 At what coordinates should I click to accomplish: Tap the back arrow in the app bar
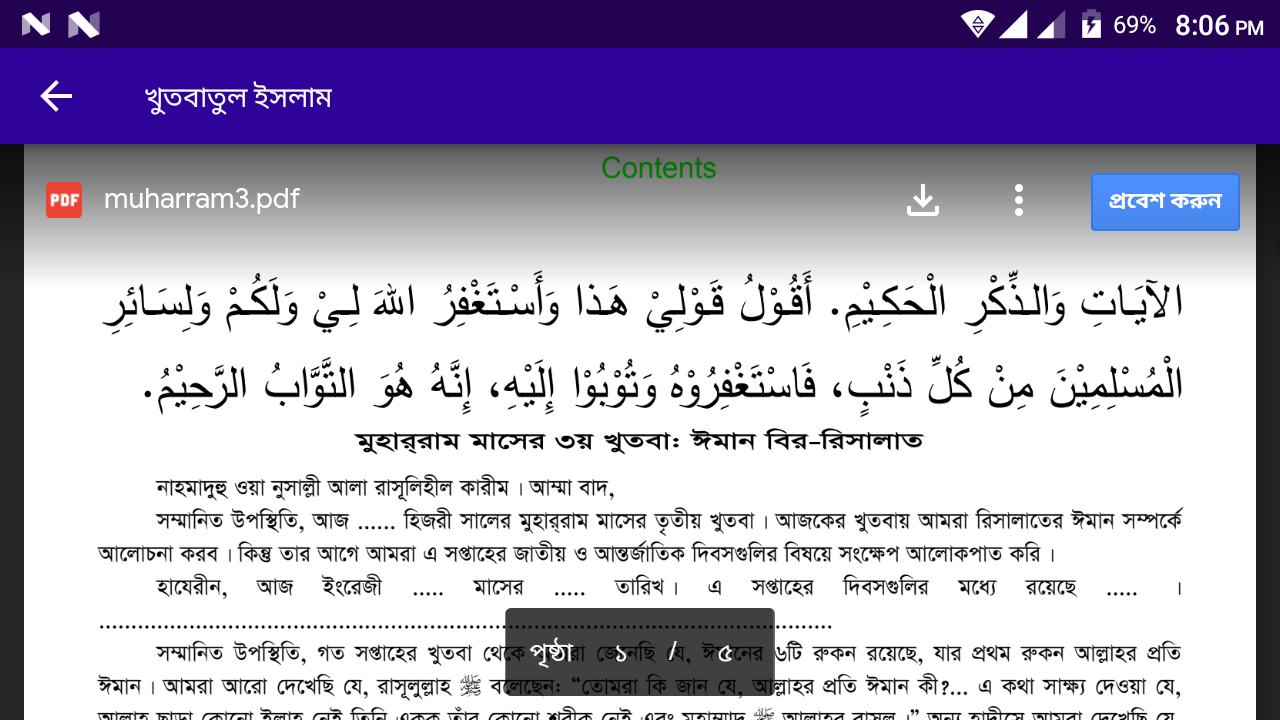(x=56, y=96)
